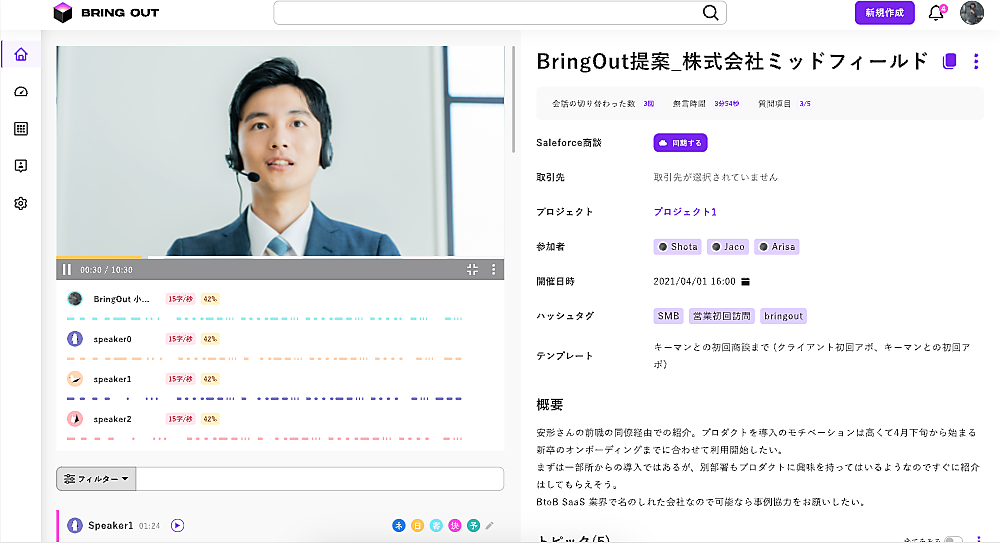This screenshot has width=1000, height=543.
Task: Click the search magnifier icon
Action: point(710,13)
